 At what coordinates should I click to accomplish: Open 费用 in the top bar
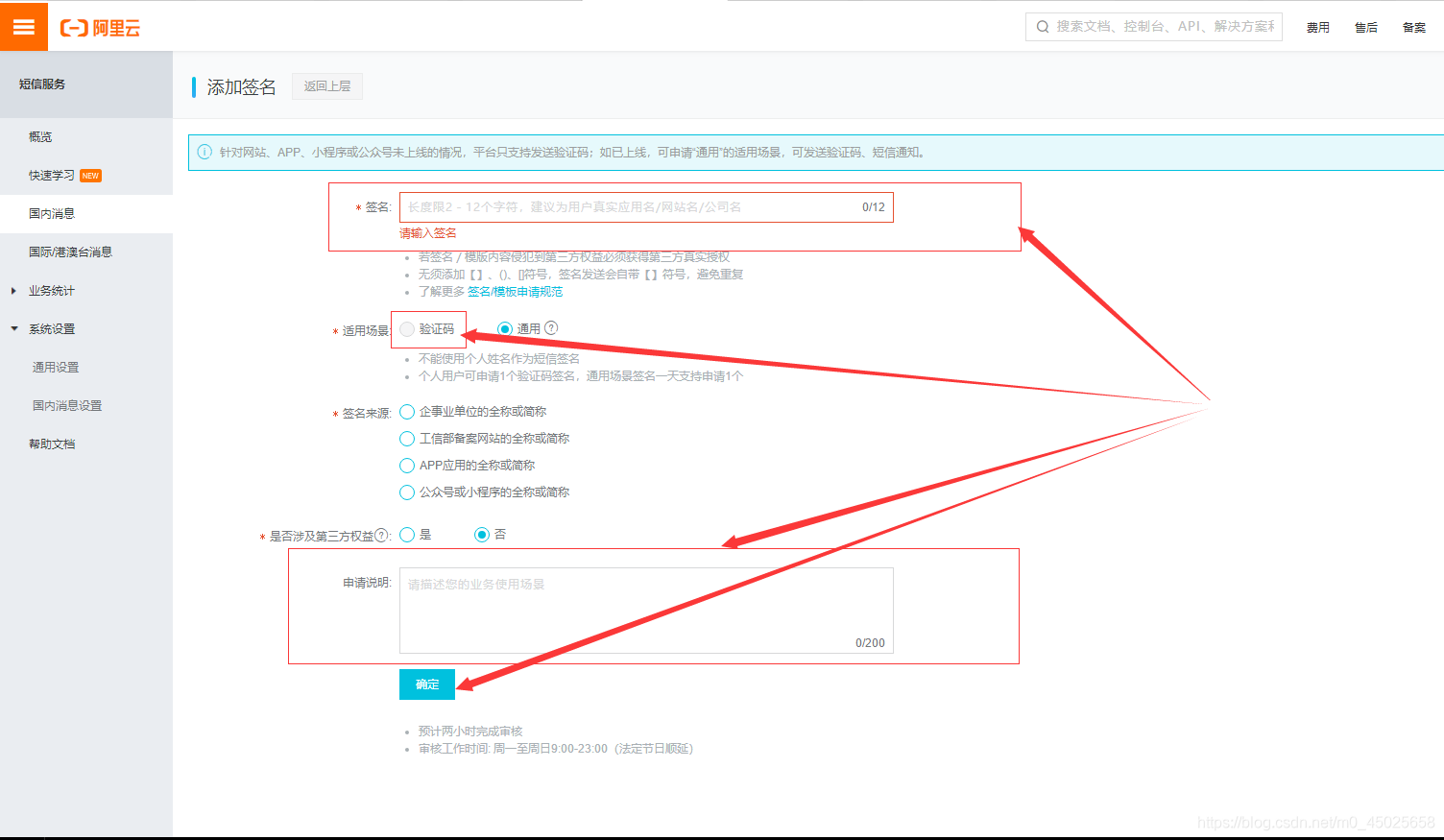(1318, 28)
